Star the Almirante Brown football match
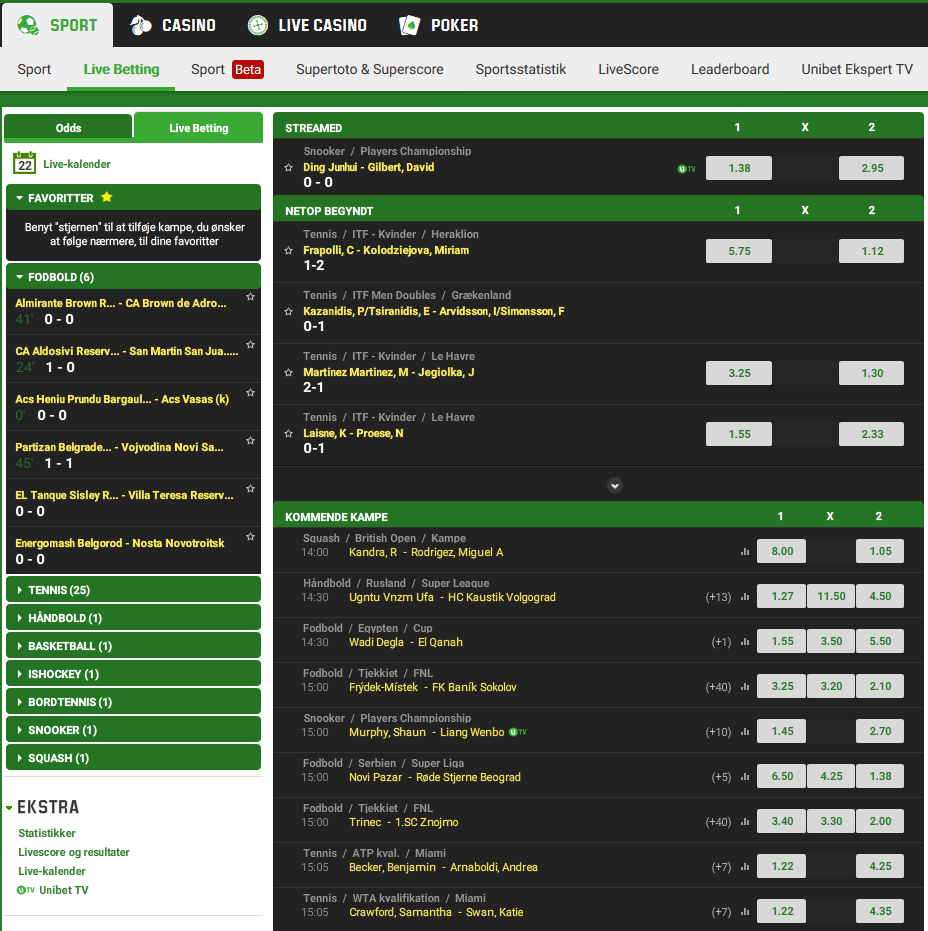 tap(251, 296)
